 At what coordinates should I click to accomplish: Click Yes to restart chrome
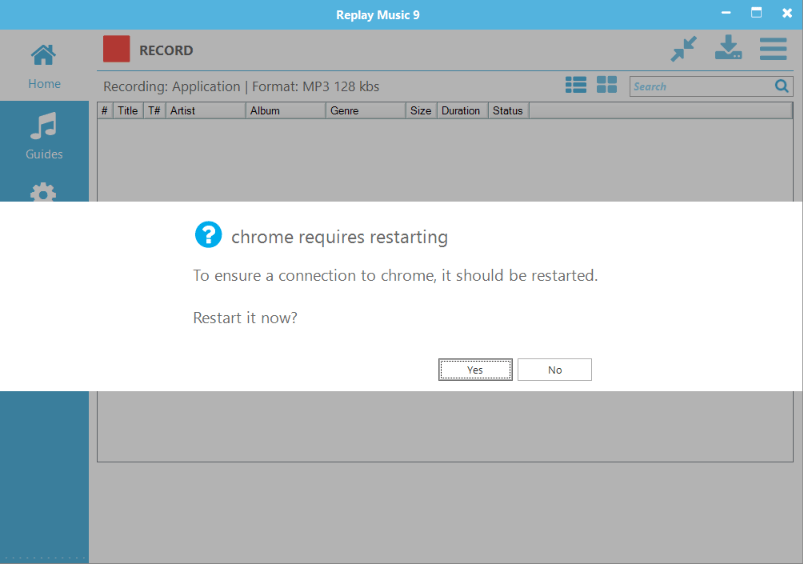(475, 369)
